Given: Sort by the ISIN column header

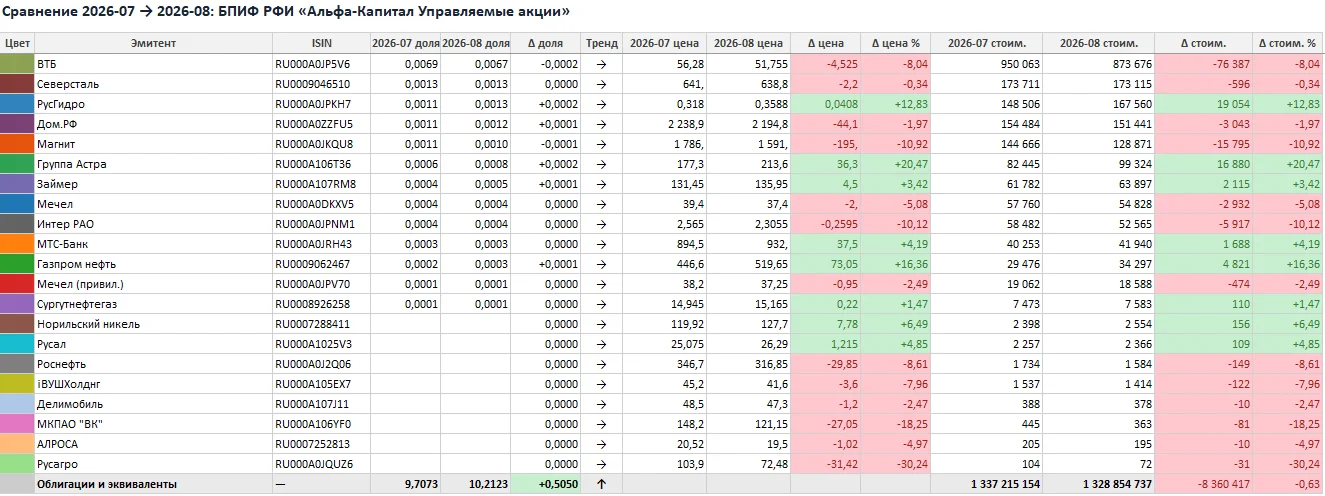Looking at the screenshot, I should [x=321, y=43].
